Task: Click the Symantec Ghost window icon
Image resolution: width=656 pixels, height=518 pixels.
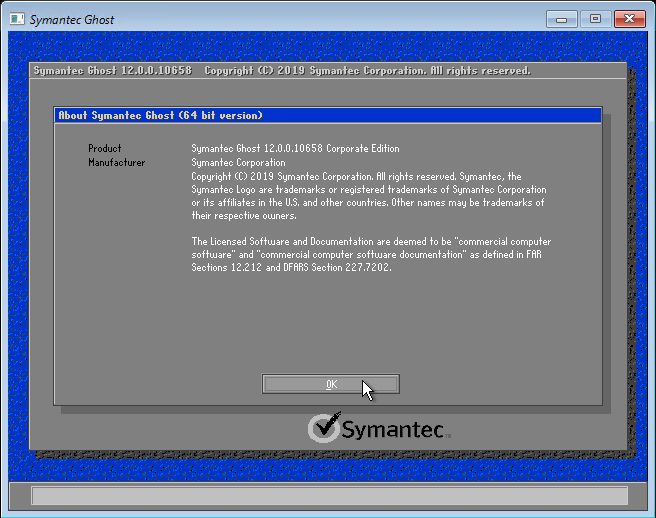Action: (17, 19)
